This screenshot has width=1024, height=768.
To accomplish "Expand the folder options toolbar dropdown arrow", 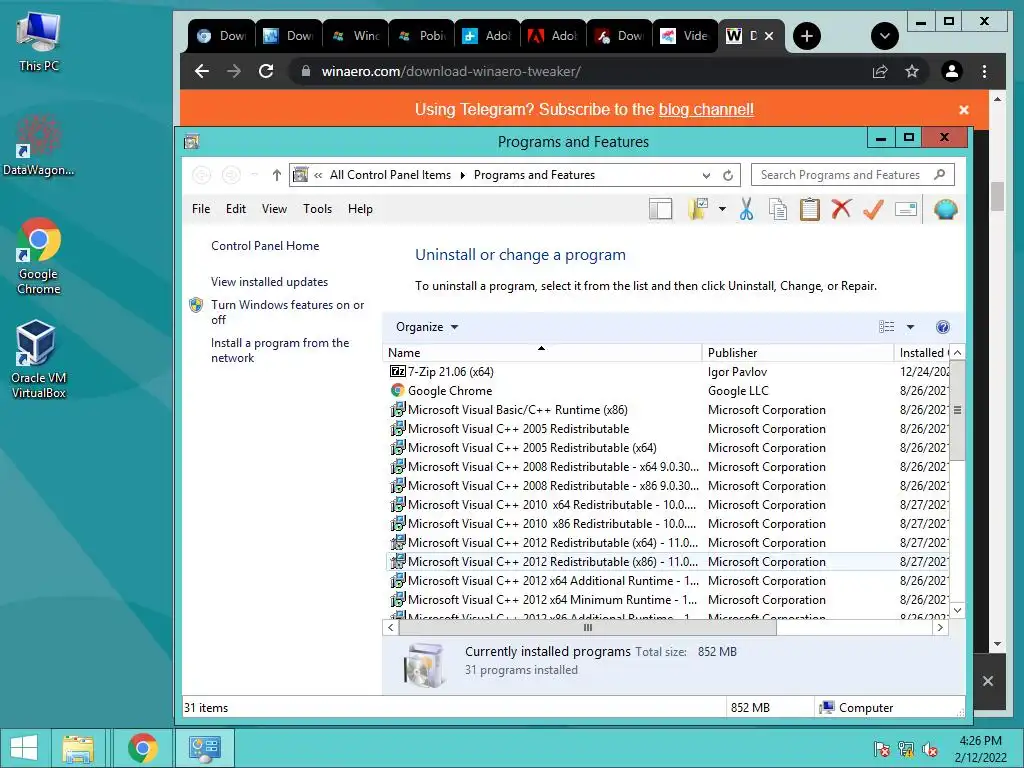I will pyautogui.click(x=722, y=209).
